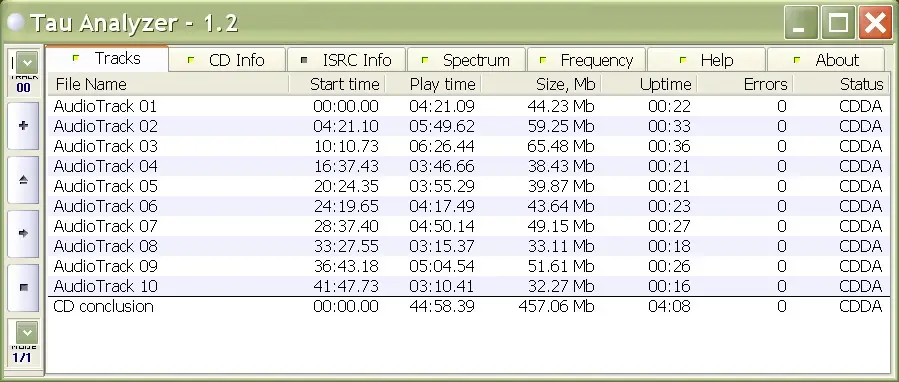899x382 pixels.
Task: Click the Uptime column header
Action: point(649,84)
